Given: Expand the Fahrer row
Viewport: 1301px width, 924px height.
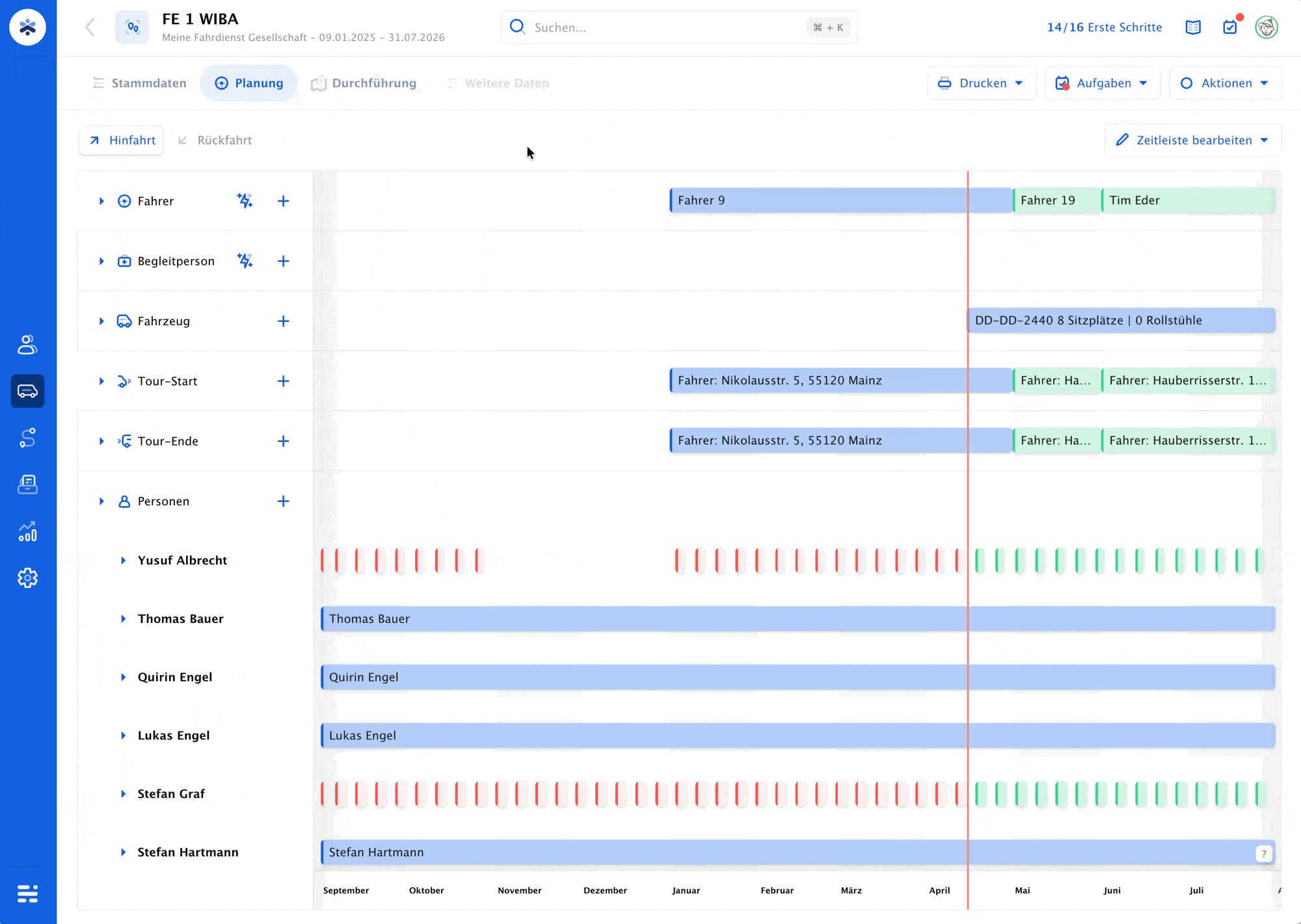Looking at the screenshot, I should click(x=101, y=201).
